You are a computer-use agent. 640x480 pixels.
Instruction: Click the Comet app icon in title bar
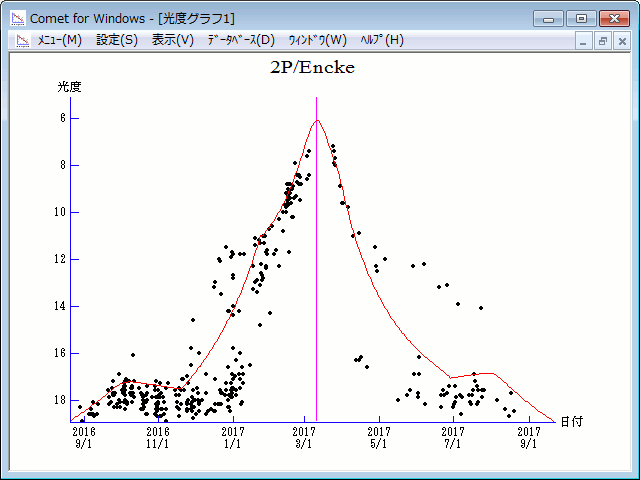click(18, 18)
